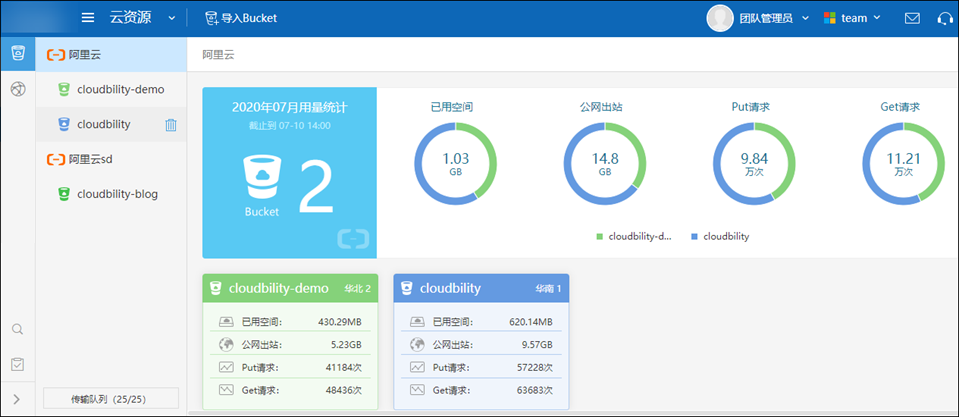Click the Aliyun logo beside 阿里云sd
960x417 pixels.
pyautogui.click(x=56, y=160)
